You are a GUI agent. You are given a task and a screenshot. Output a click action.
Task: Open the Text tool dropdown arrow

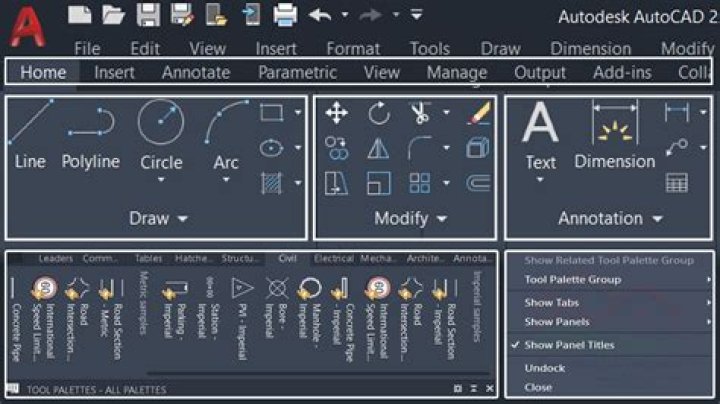tap(540, 180)
